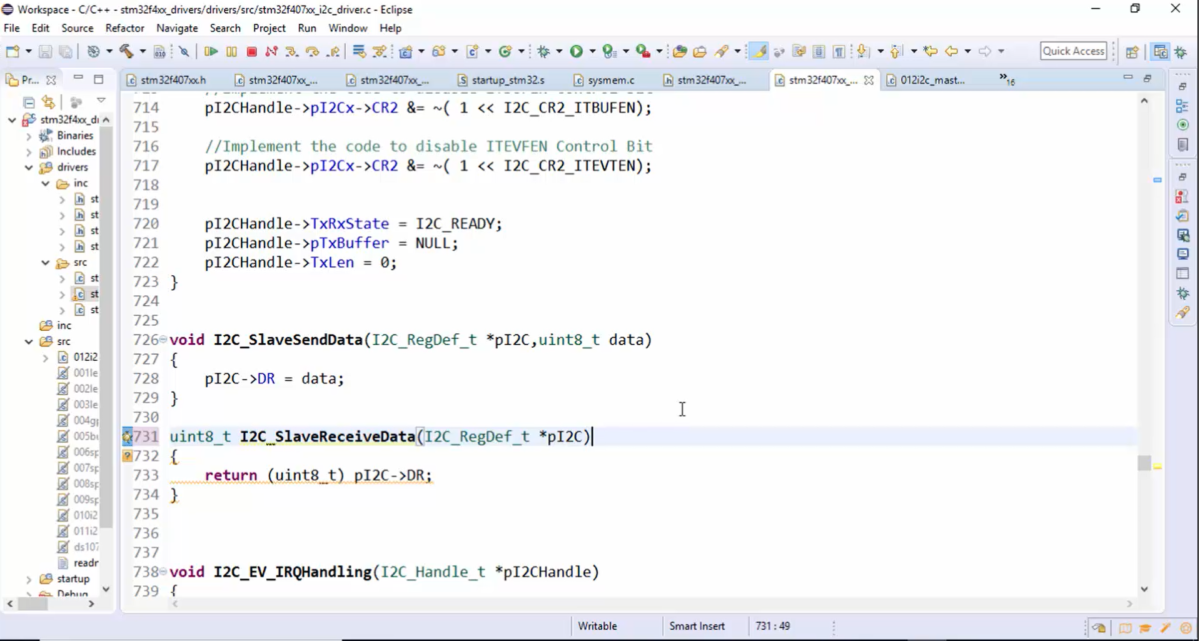
Task: Collapse the stm32f4xx_dr project root
Action: [x=12, y=119]
